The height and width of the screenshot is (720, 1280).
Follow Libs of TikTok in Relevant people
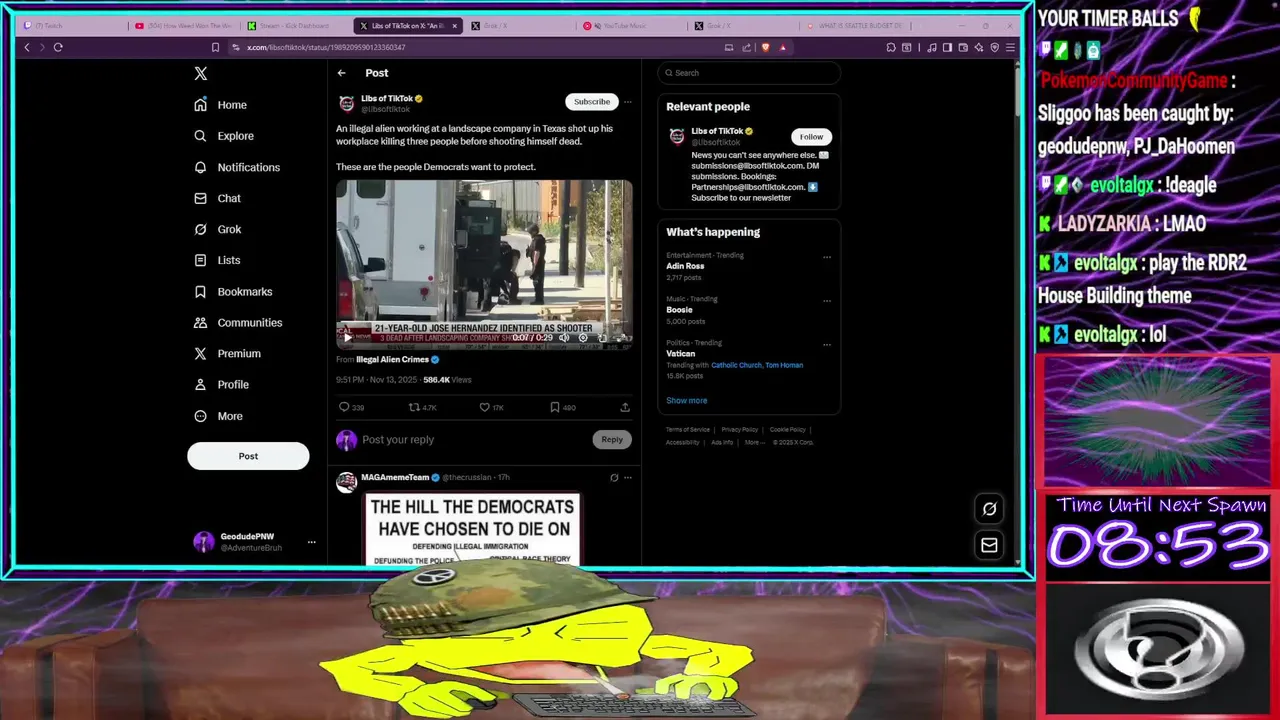[811, 137]
